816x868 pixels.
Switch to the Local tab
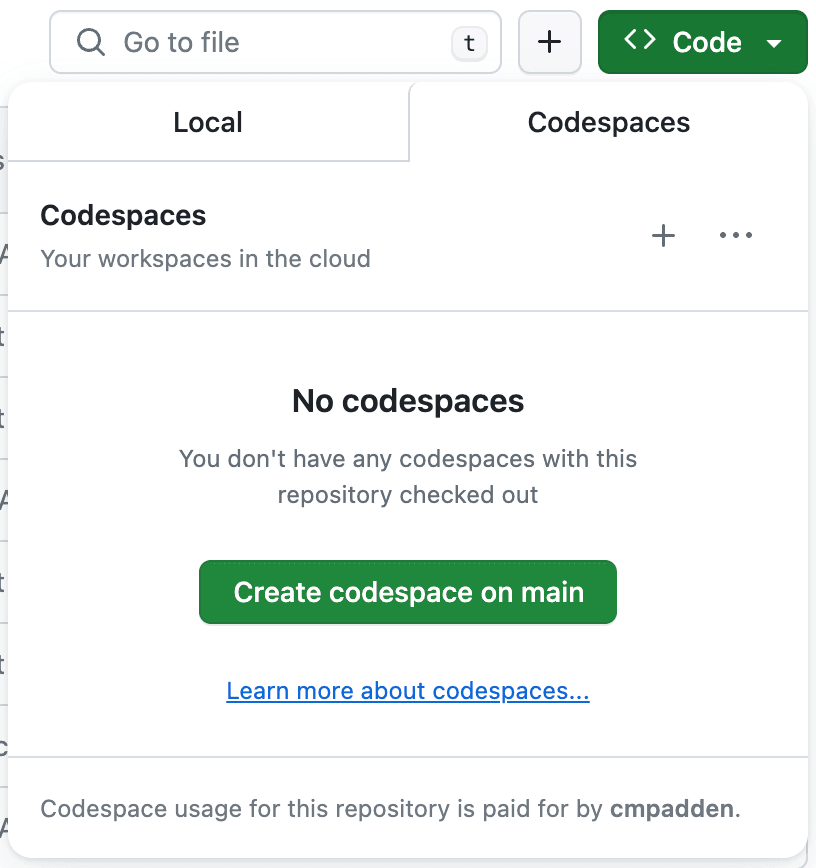coord(207,122)
